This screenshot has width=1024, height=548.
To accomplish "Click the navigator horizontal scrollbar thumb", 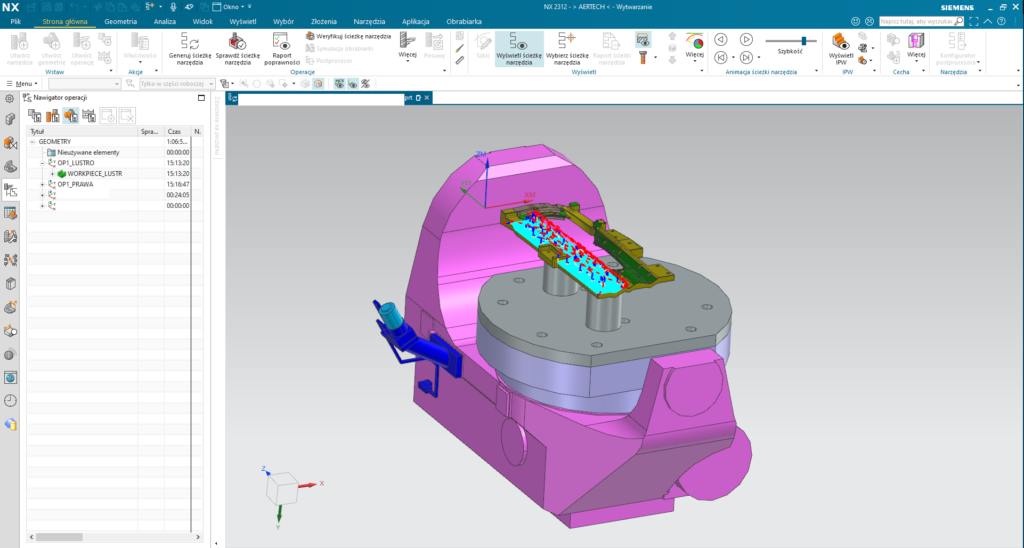I will (x=59, y=537).
